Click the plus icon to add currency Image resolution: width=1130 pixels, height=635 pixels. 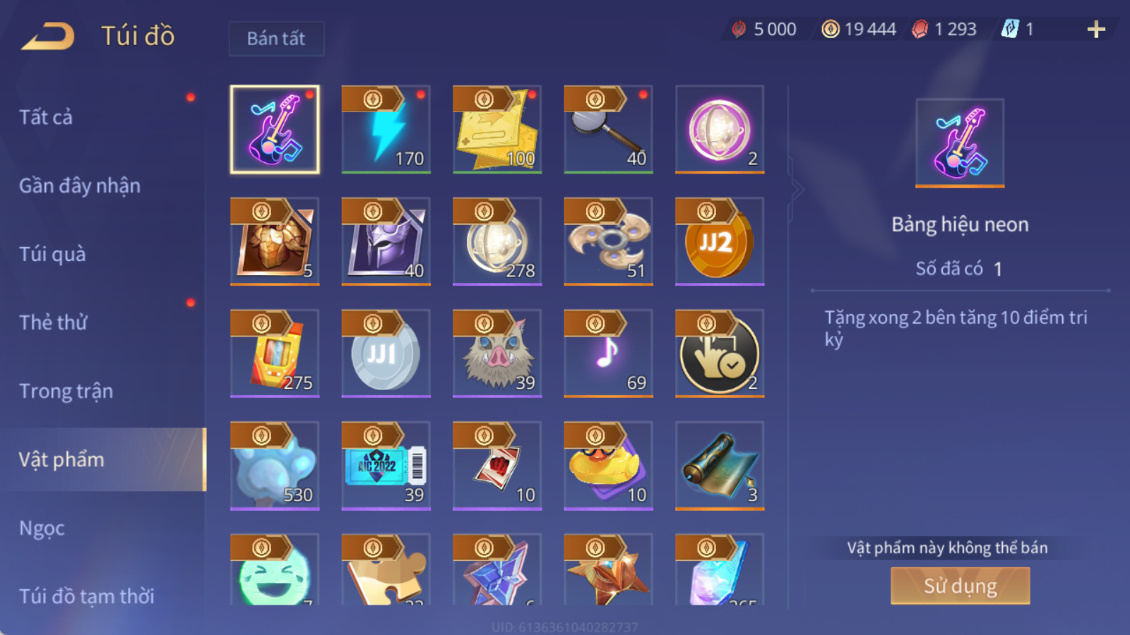1096,30
